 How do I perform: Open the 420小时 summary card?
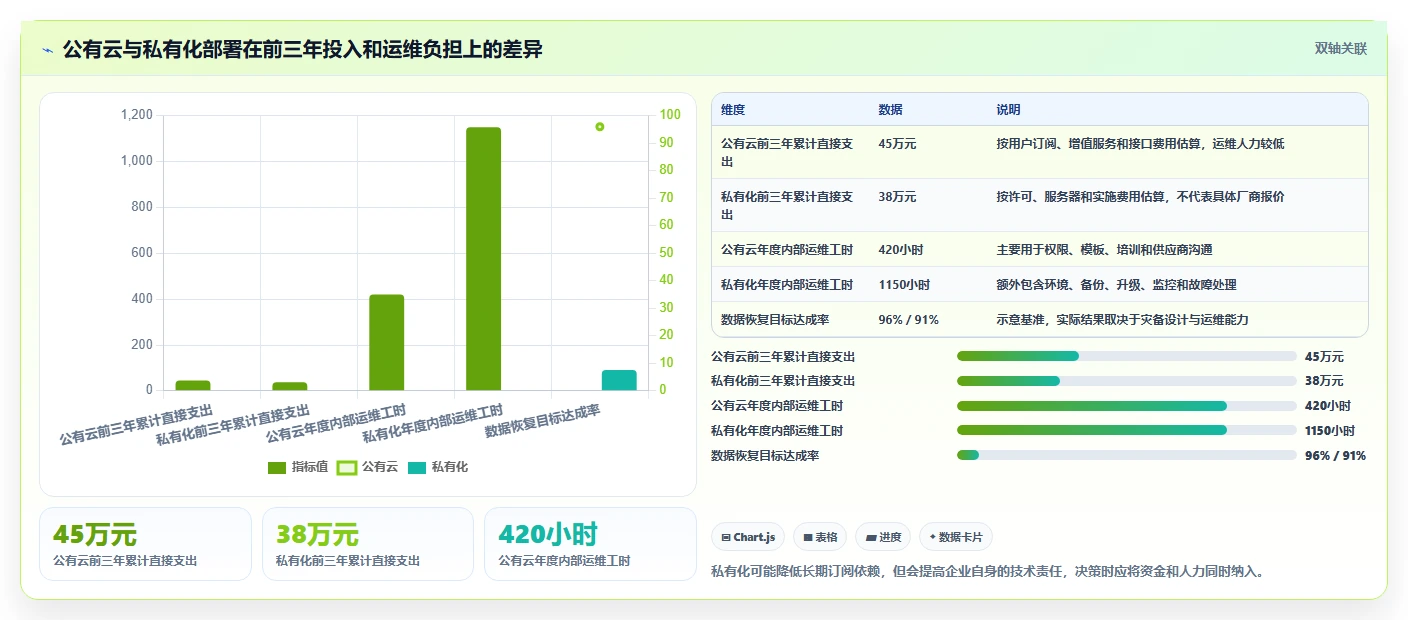tap(590, 544)
